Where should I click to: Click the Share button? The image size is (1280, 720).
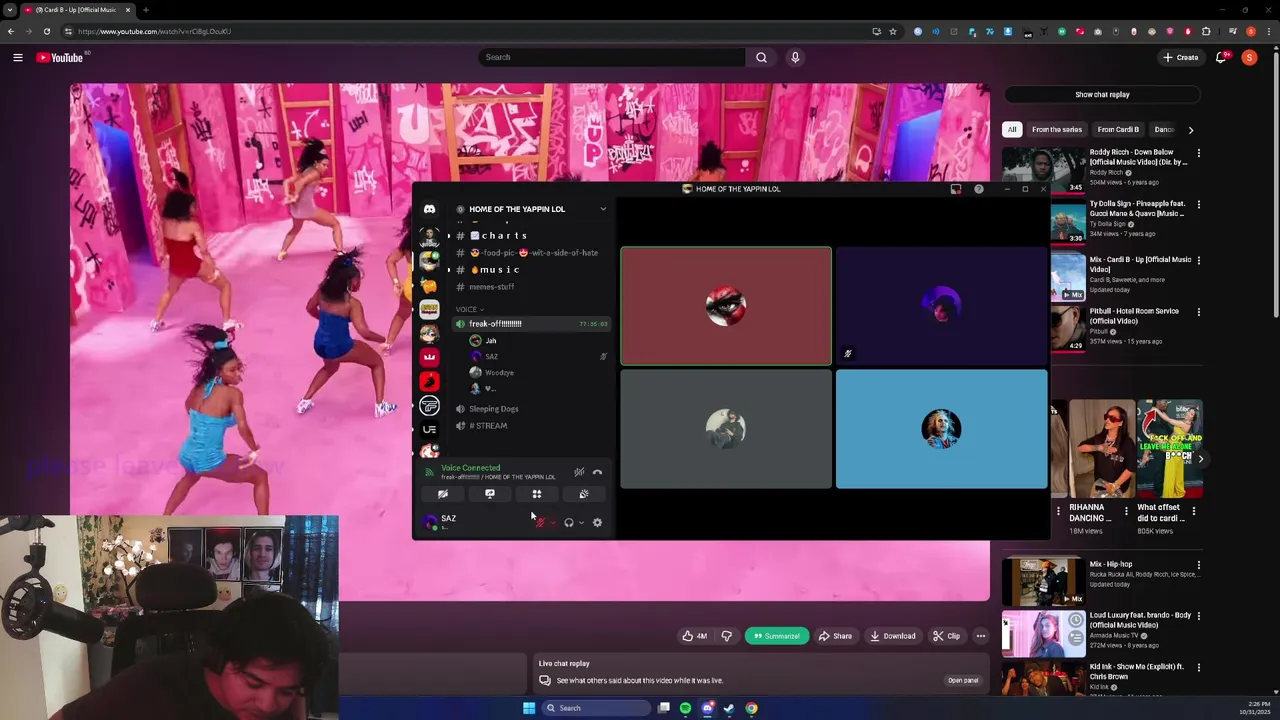[x=835, y=636]
